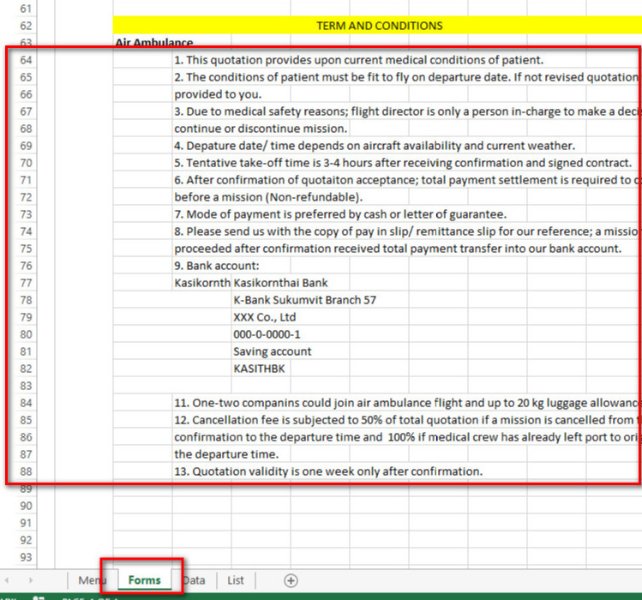642x600 pixels.
Task: Select the '9. Bank account:' cell
Action: click(216, 266)
